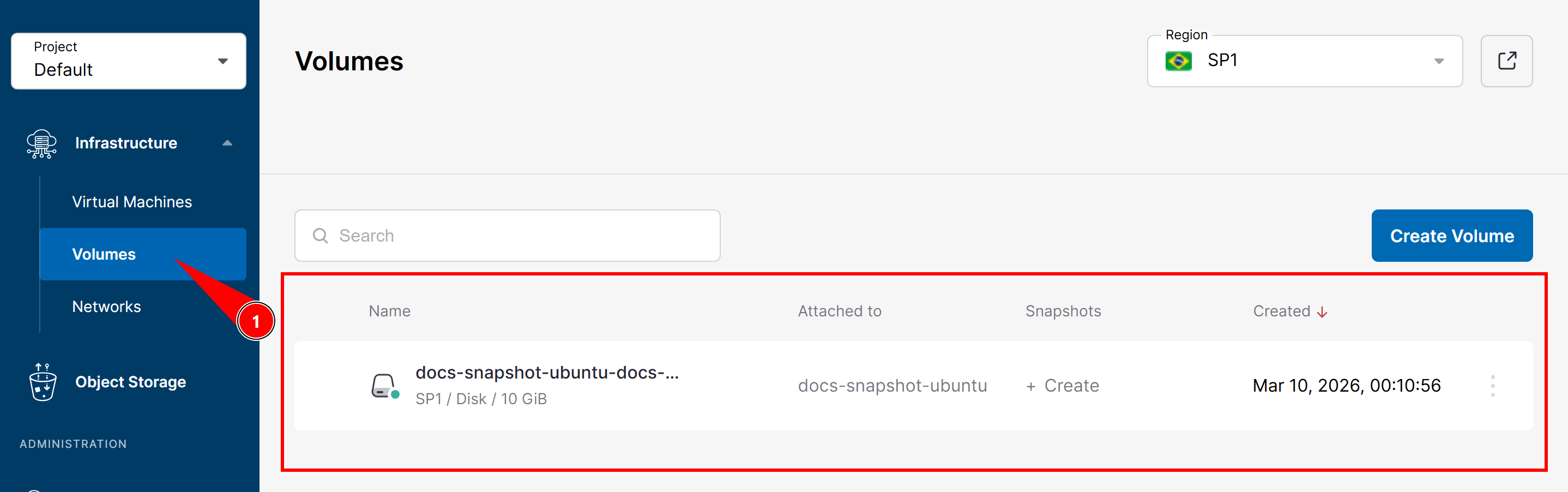1568x492 pixels.
Task: Open the three-dot menu for the volume row
Action: point(1493,386)
